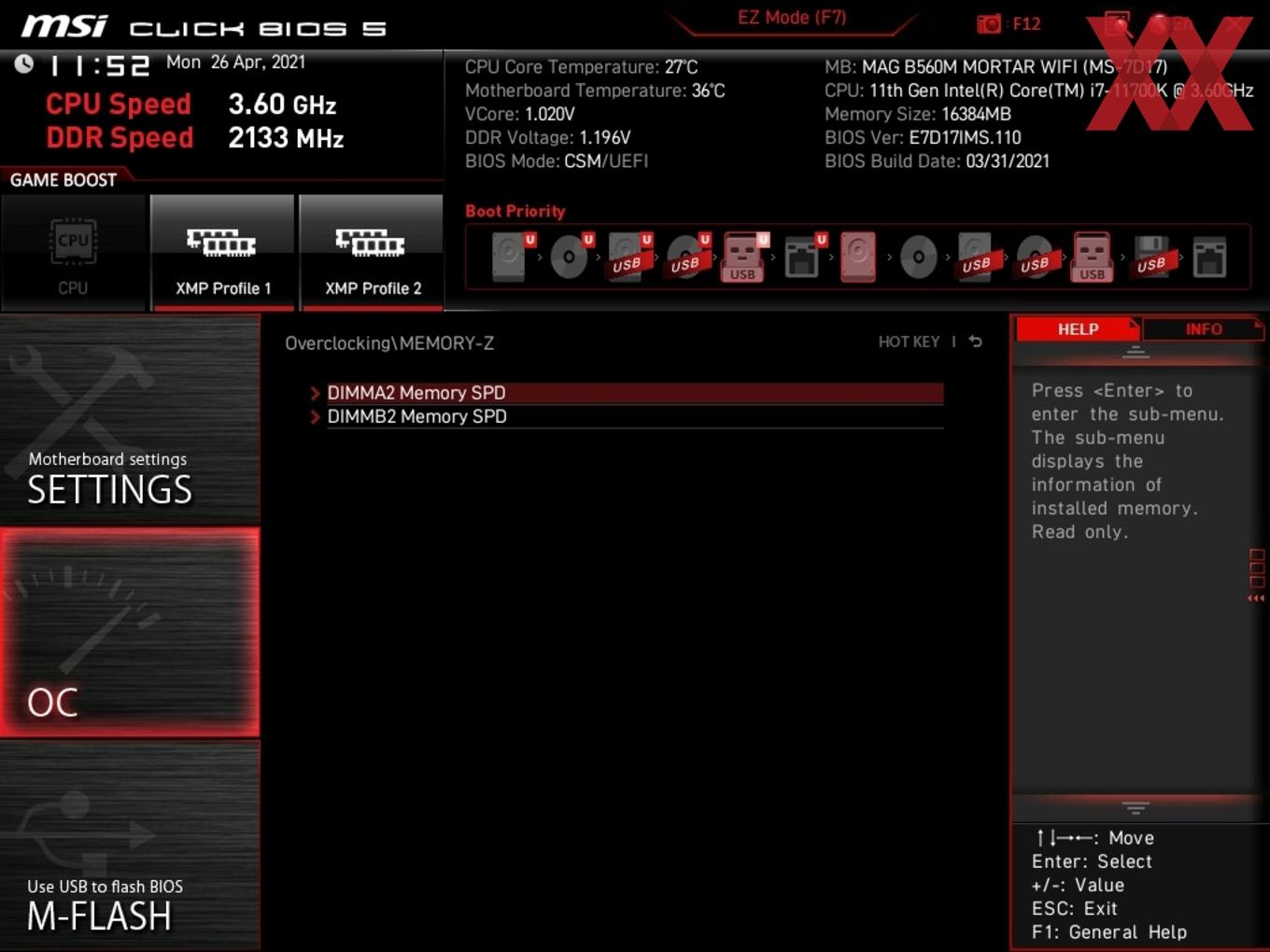Open the OC overclocking section

(130, 632)
